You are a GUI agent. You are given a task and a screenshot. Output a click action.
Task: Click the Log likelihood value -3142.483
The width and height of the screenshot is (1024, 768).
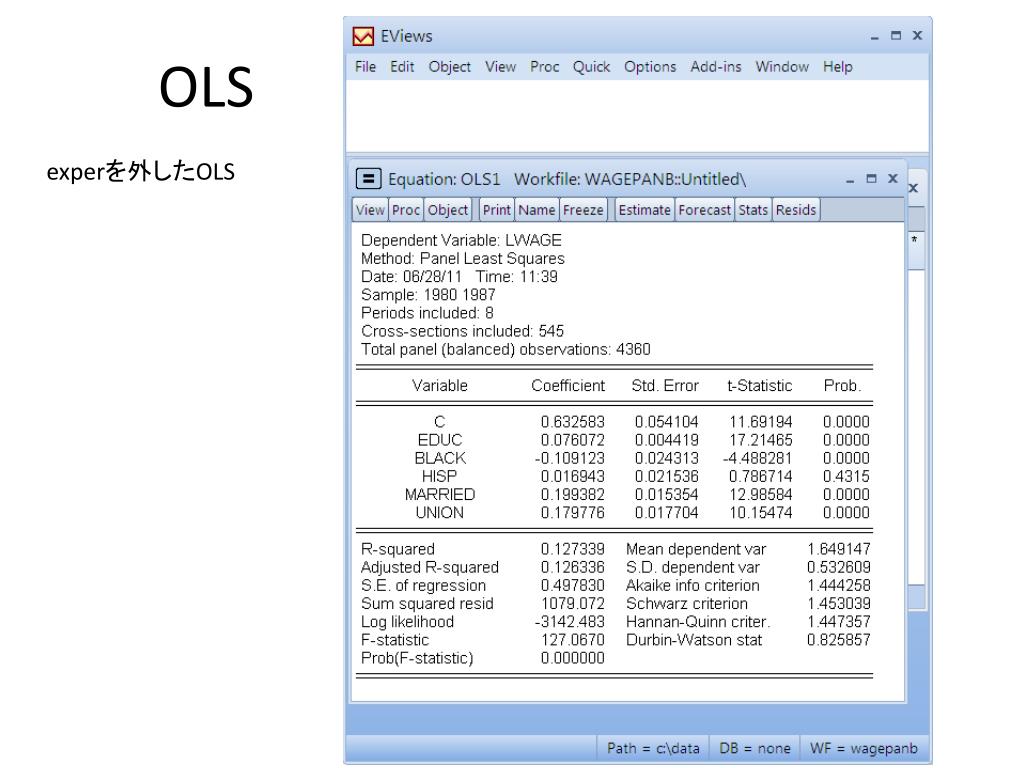point(569,622)
